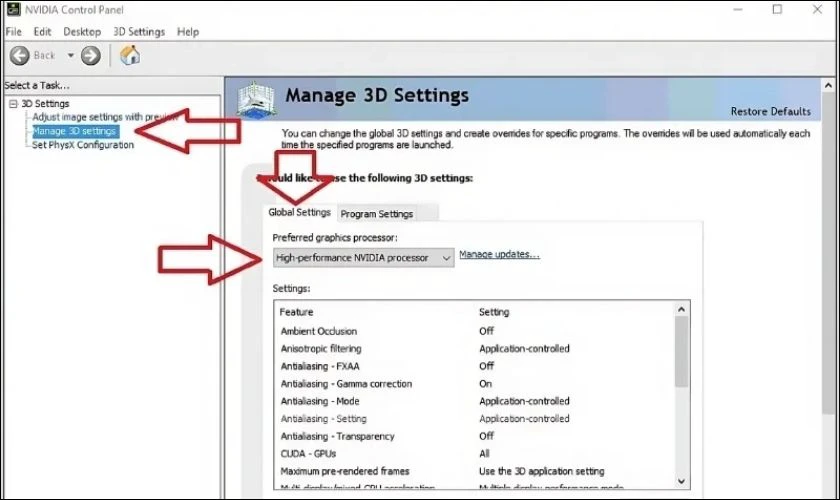Click Restore Defaults

coord(770,111)
